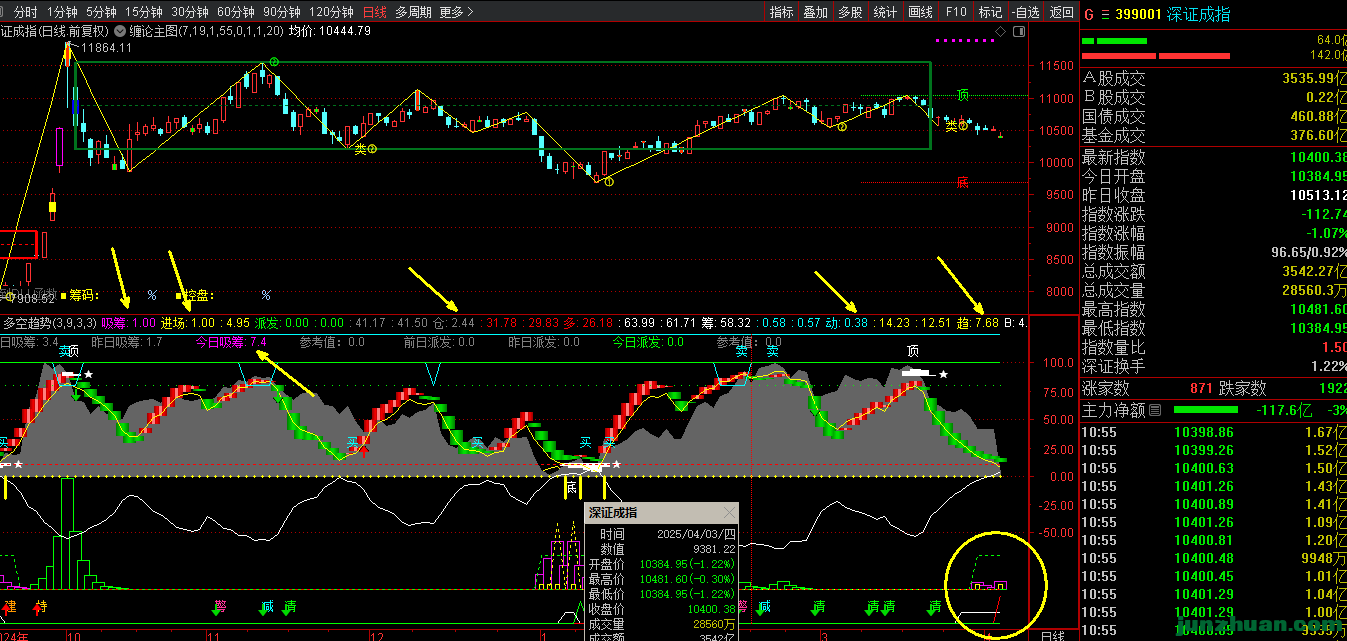Select the 15分钟 period

click(x=143, y=12)
